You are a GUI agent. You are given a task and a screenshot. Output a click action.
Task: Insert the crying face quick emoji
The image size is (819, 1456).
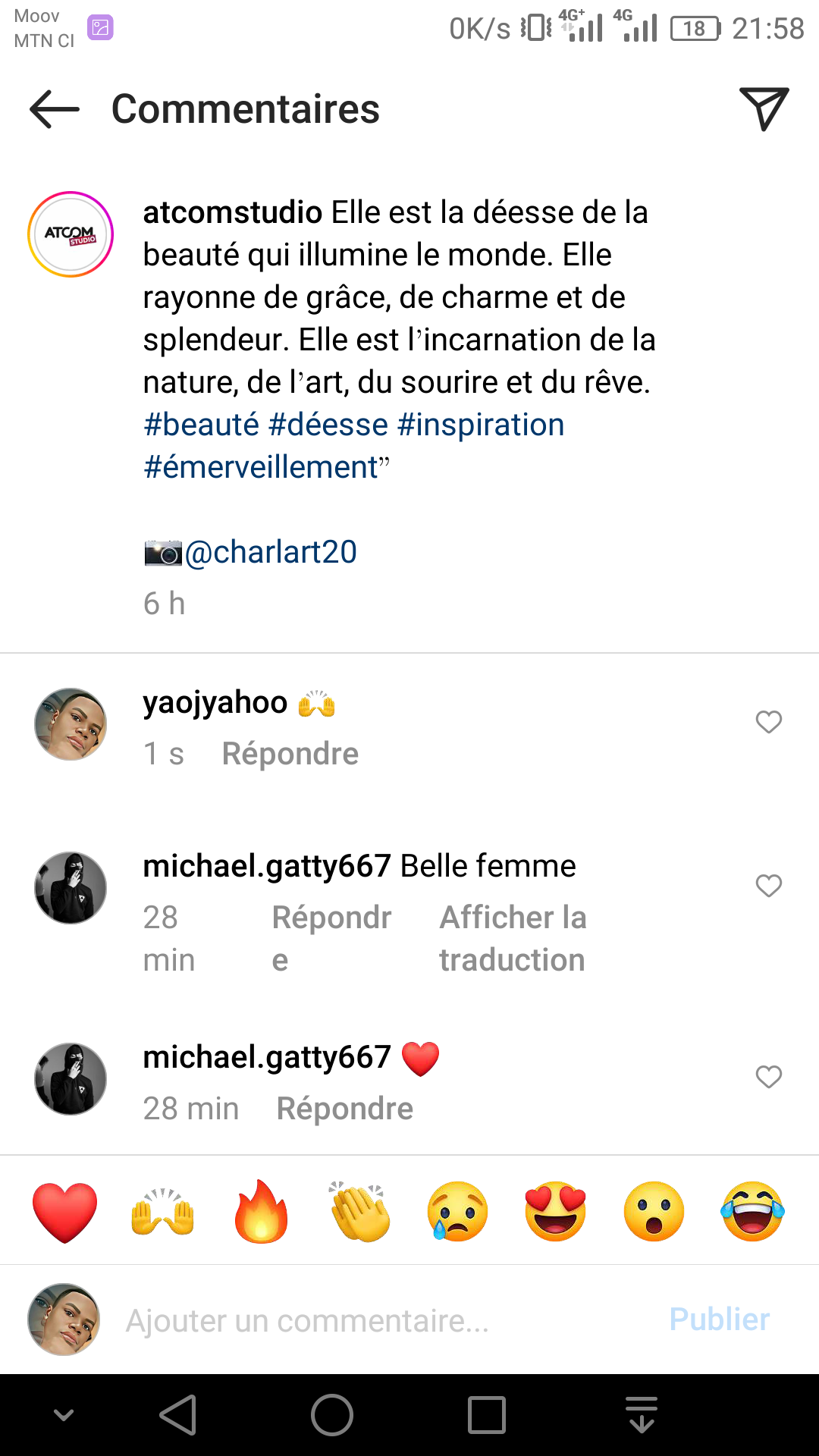pos(458,1211)
